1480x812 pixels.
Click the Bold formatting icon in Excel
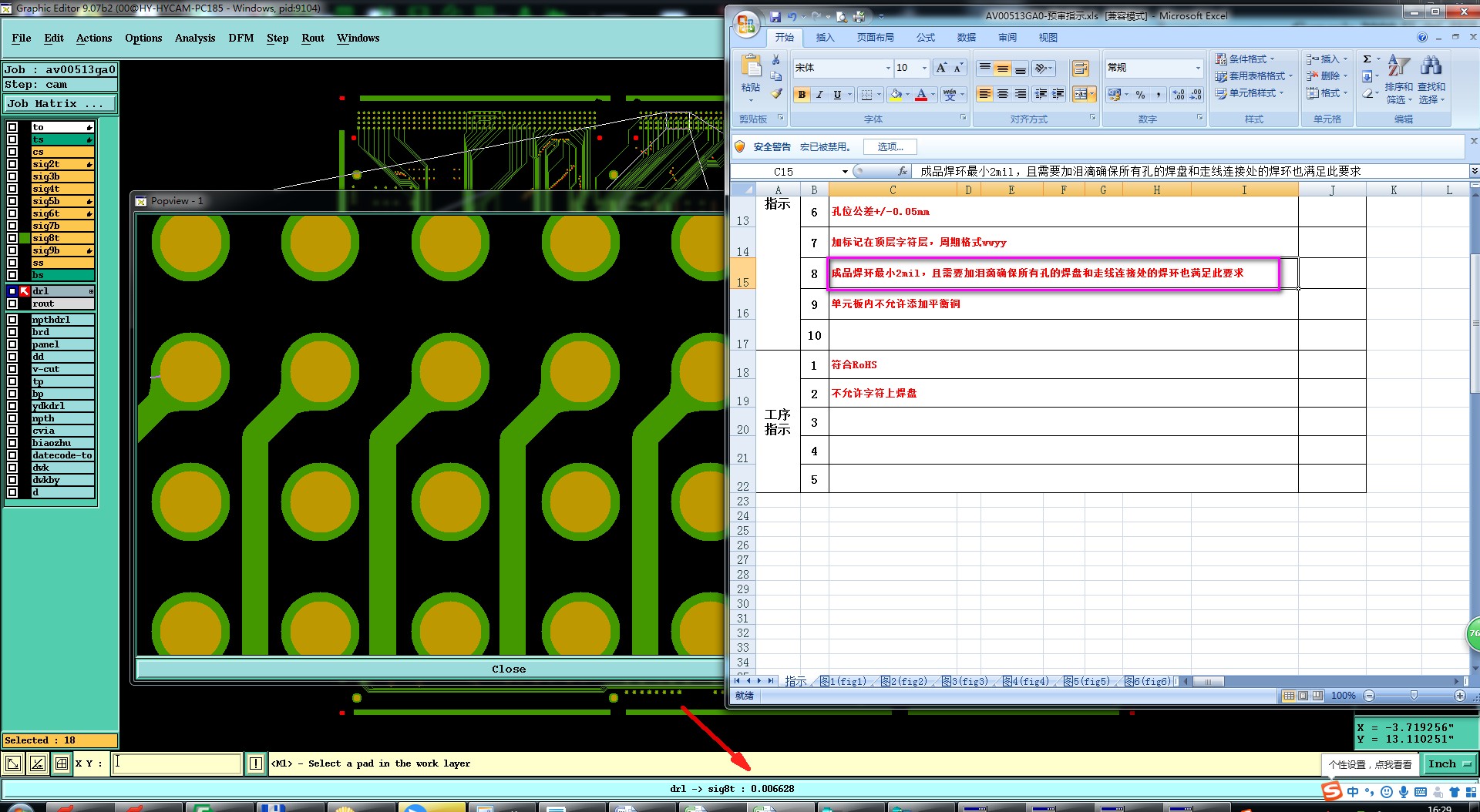(802, 95)
